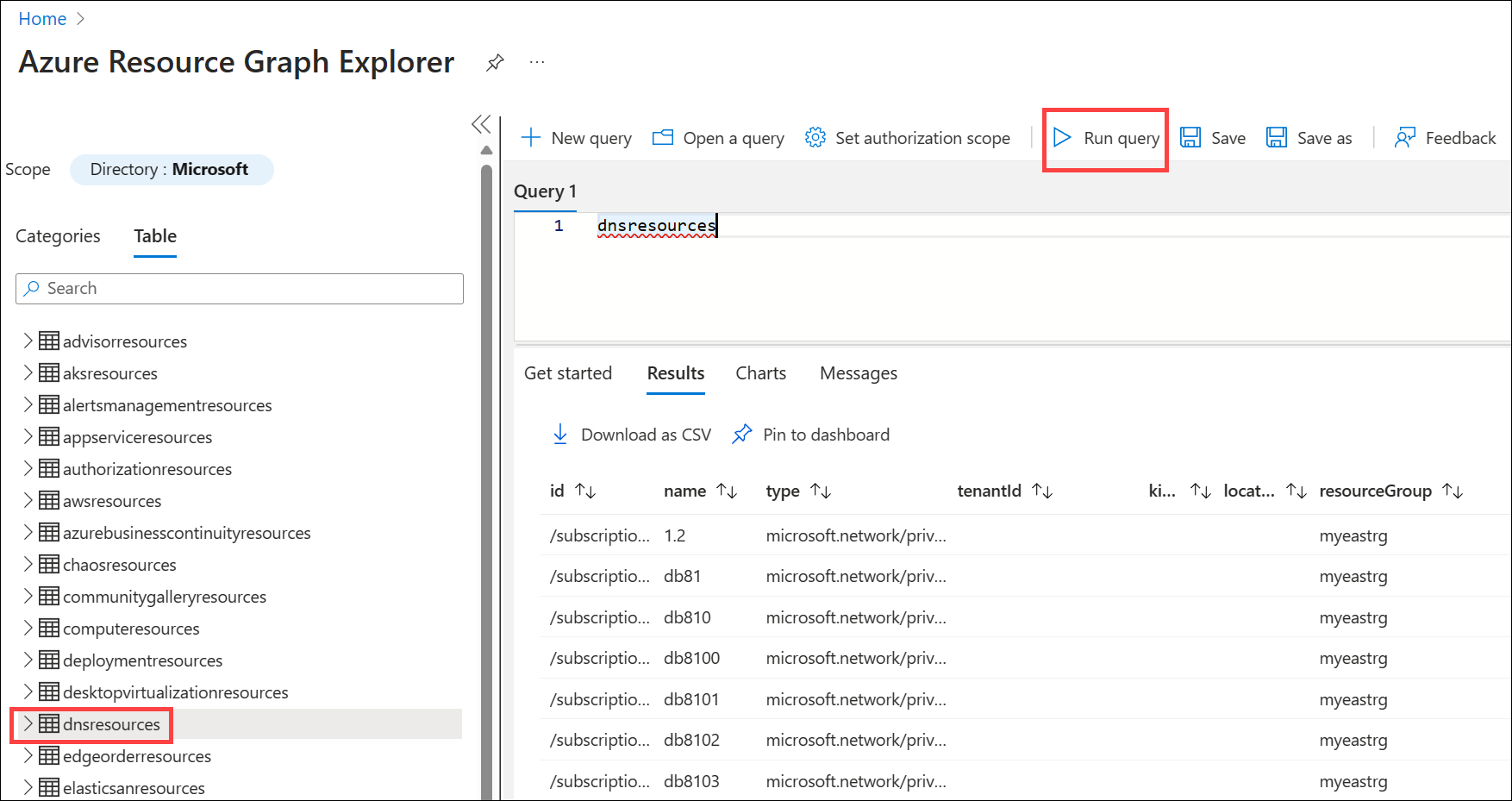Click Pin to dashboard
The width and height of the screenshot is (1512, 801).
[x=811, y=435]
